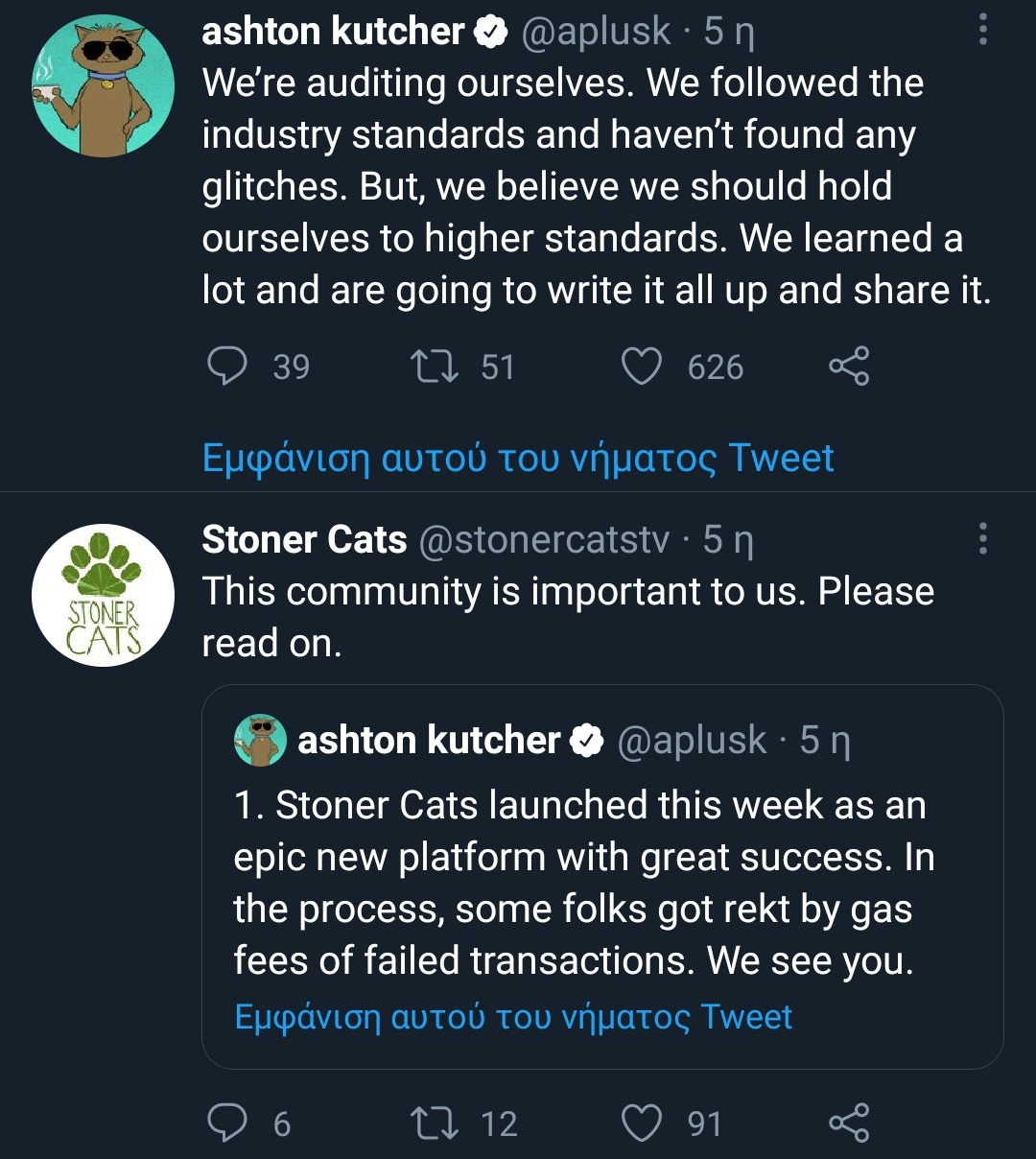Tap the ashton kutcher display name at top

tap(333, 32)
